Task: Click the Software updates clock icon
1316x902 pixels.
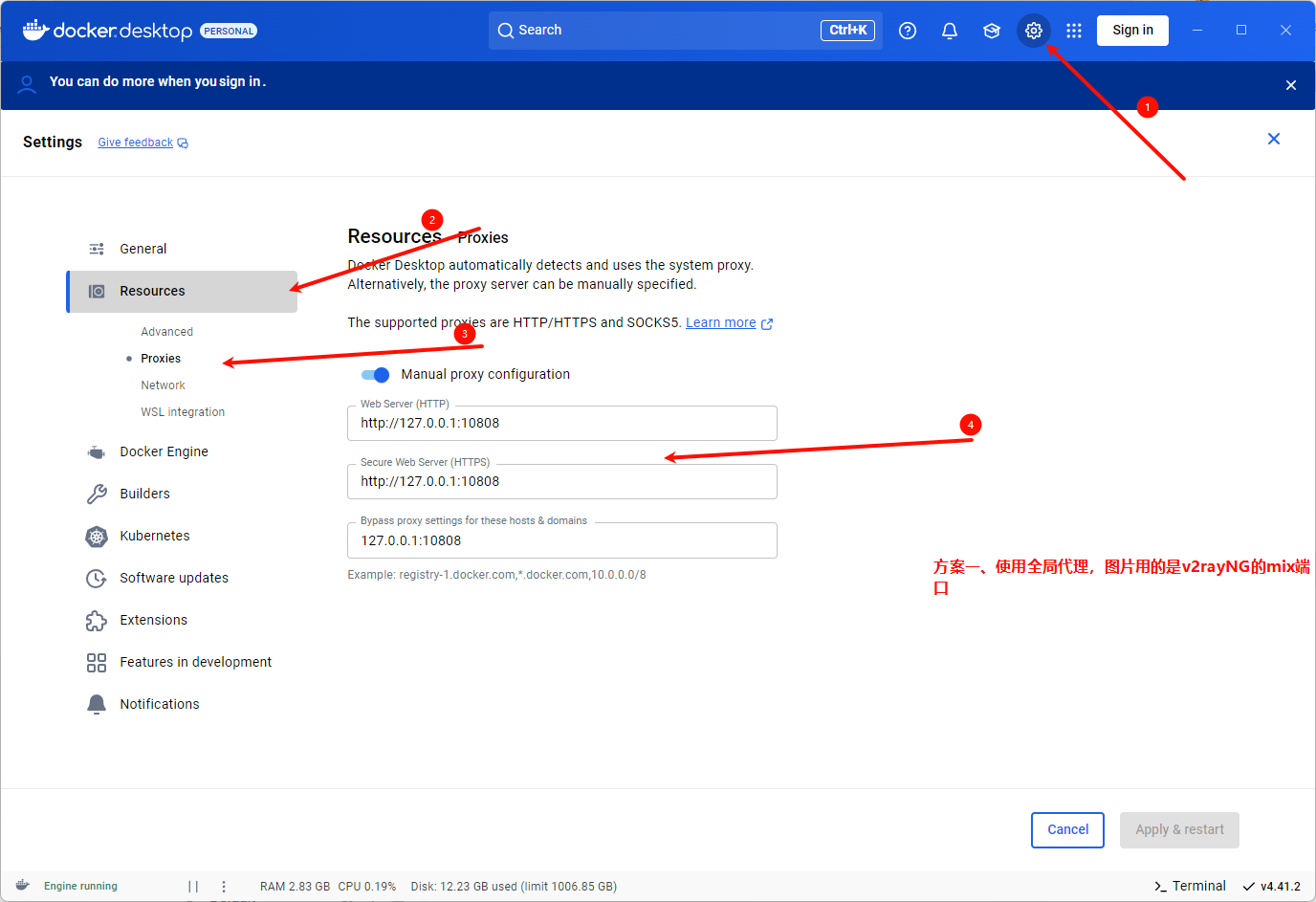Action: point(97,578)
